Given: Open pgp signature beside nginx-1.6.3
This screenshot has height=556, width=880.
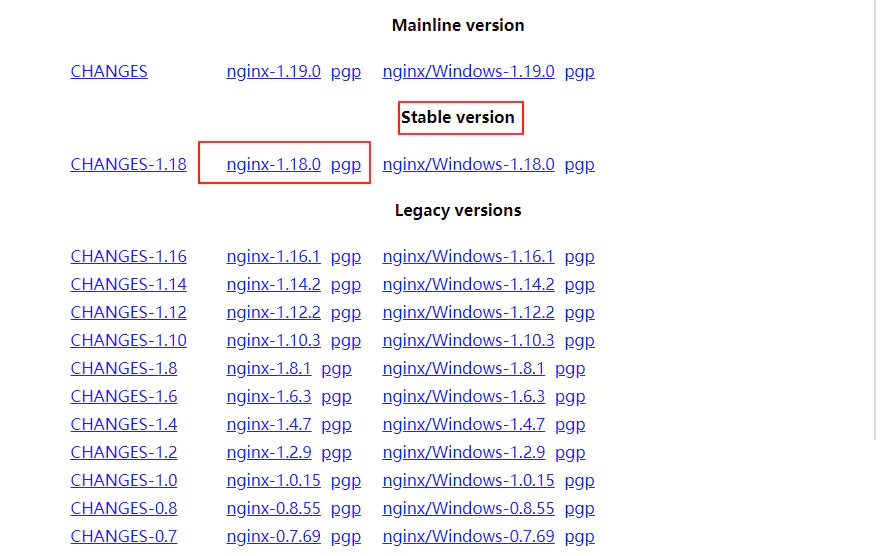Looking at the screenshot, I should click(336, 398).
